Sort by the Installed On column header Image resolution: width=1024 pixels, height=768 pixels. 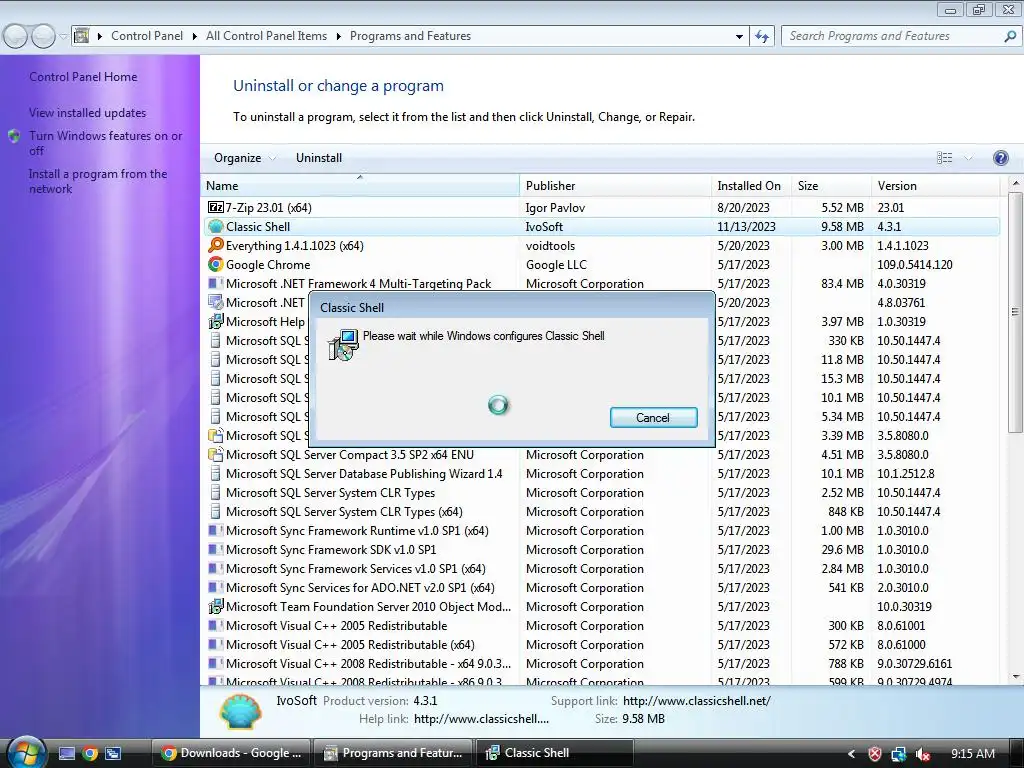point(751,185)
